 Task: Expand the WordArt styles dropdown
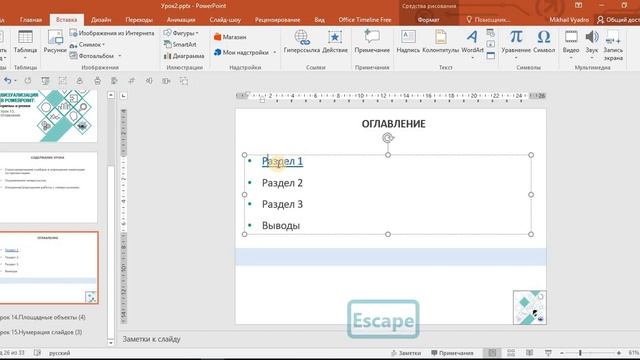click(x=472, y=58)
